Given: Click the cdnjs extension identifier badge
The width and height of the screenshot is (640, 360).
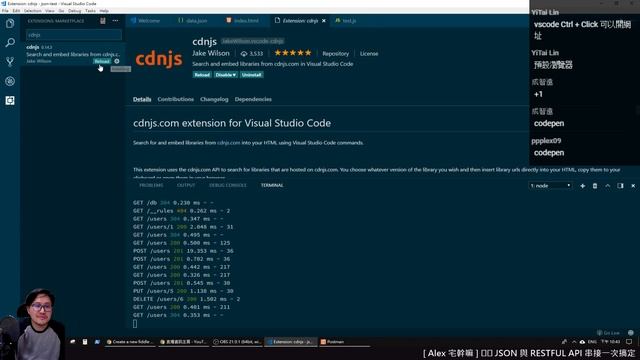Looking at the screenshot, I should (x=253, y=41).
